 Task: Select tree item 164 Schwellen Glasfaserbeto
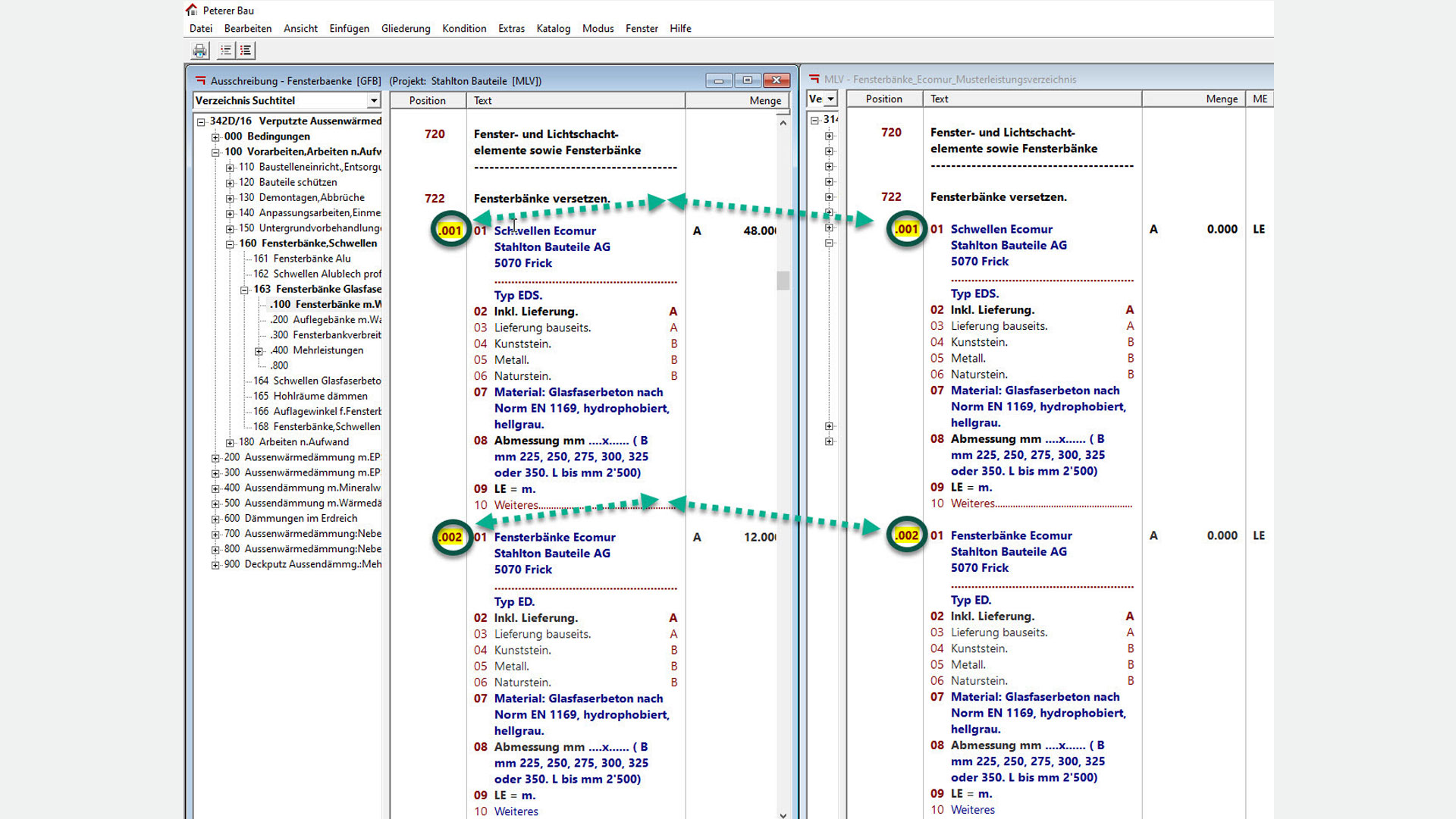[317, 381]
